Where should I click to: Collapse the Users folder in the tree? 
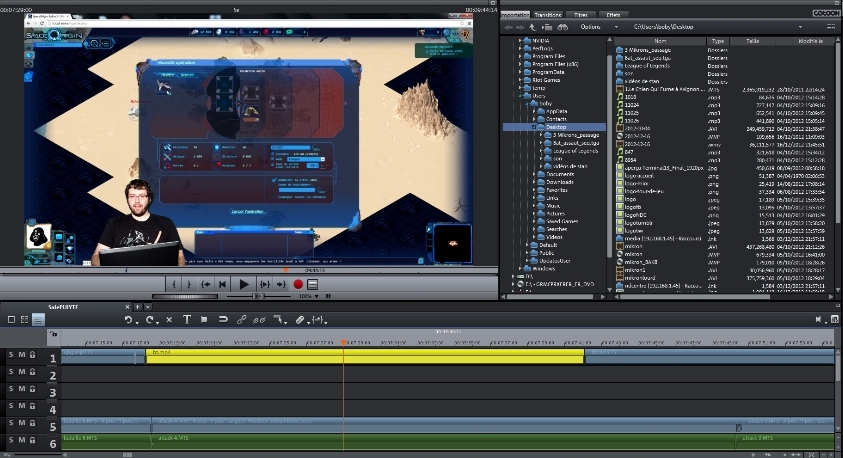click(x=520, y=96)
